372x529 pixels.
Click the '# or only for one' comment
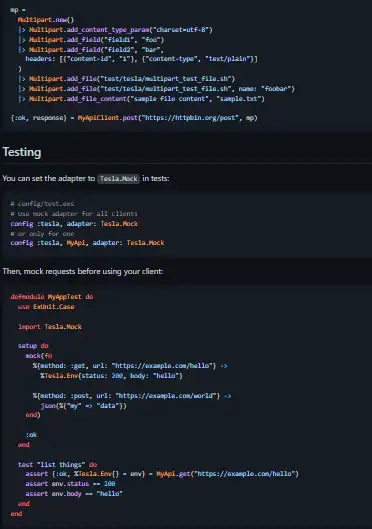[x=42, y=234]
